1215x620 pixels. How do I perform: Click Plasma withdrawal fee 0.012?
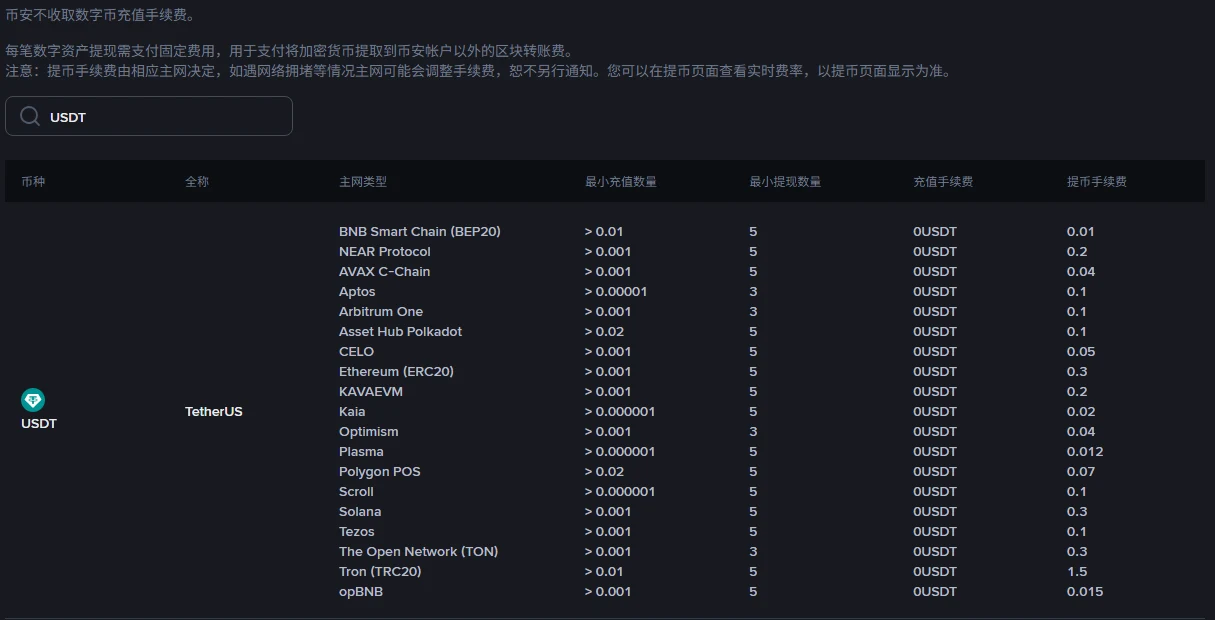pyautogui.click(x=1085, y=452)
